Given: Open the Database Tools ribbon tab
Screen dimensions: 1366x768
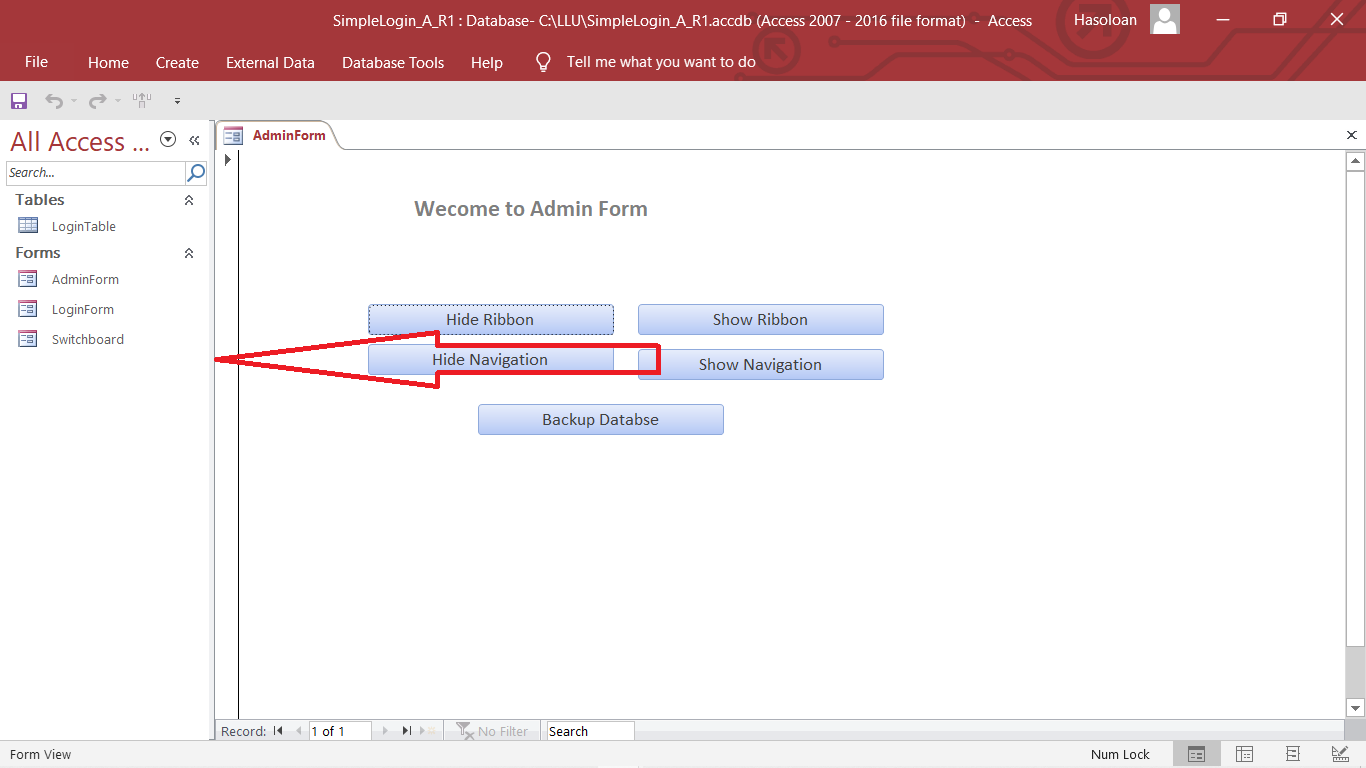Looking at the screenshot, I should pyautogui.click(x=393, y=62).
